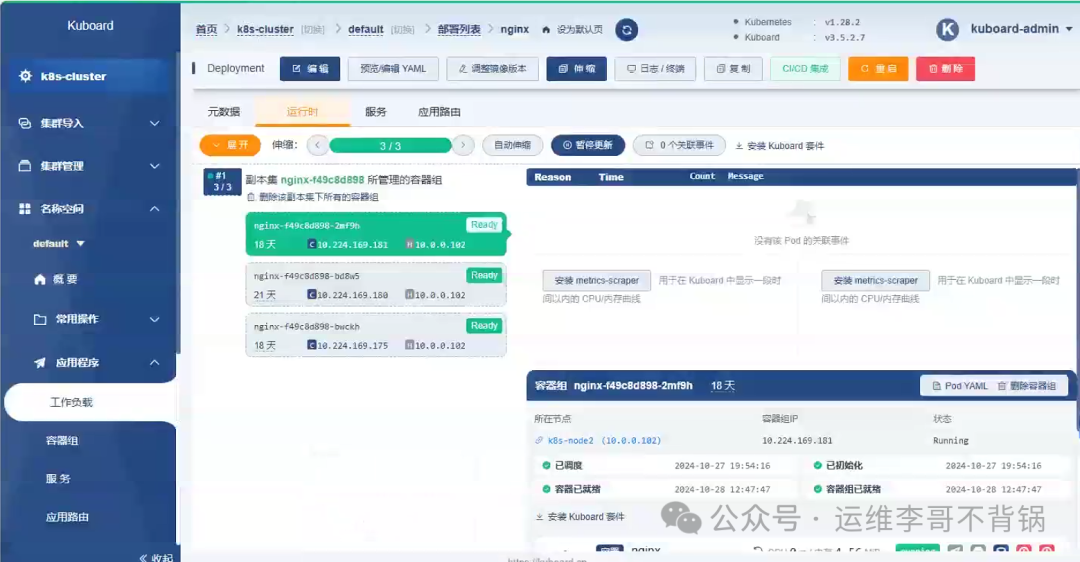Viewport: 1080px width, 562px height.
Task: Click the orange 展开 expand button
Action: (230, 145)
